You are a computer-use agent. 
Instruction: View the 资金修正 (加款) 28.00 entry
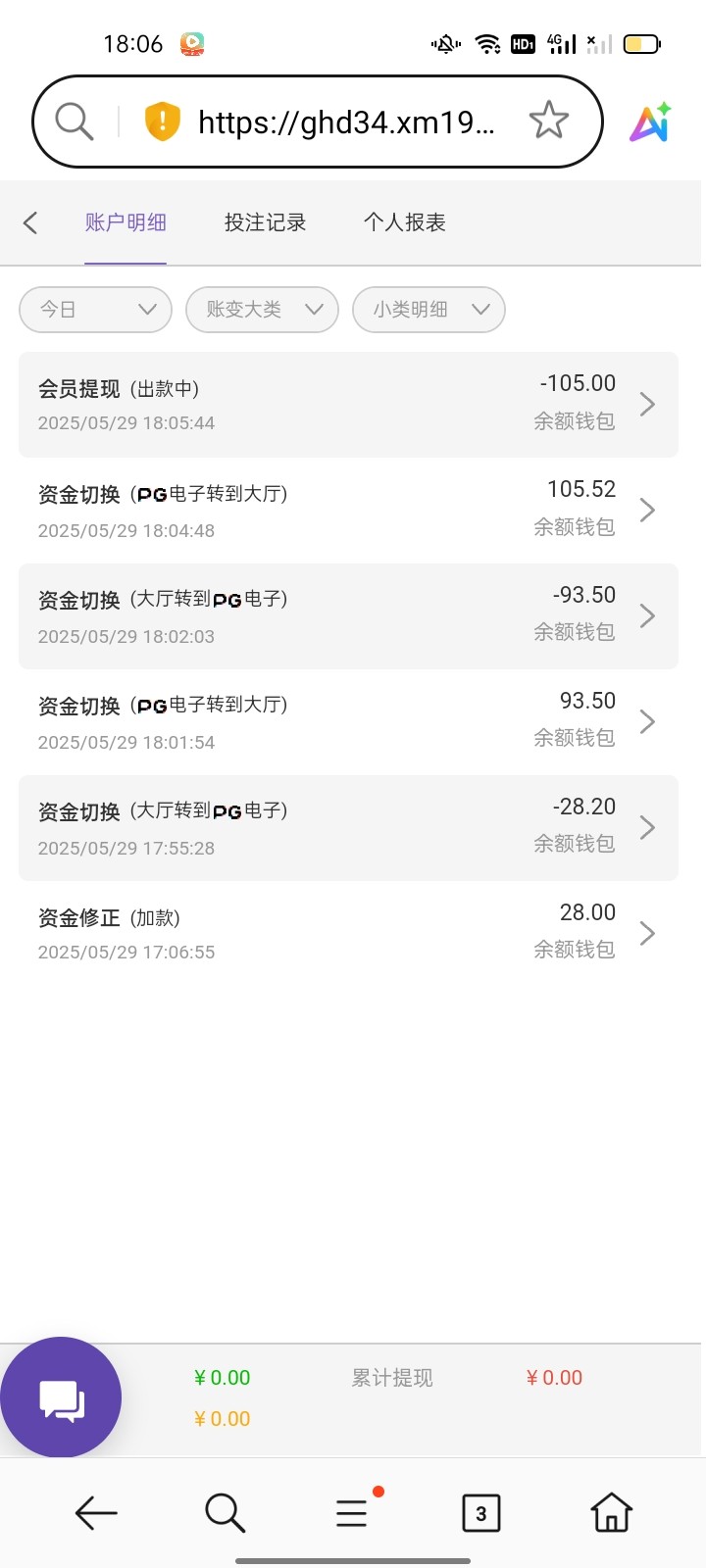coord(348,933)
